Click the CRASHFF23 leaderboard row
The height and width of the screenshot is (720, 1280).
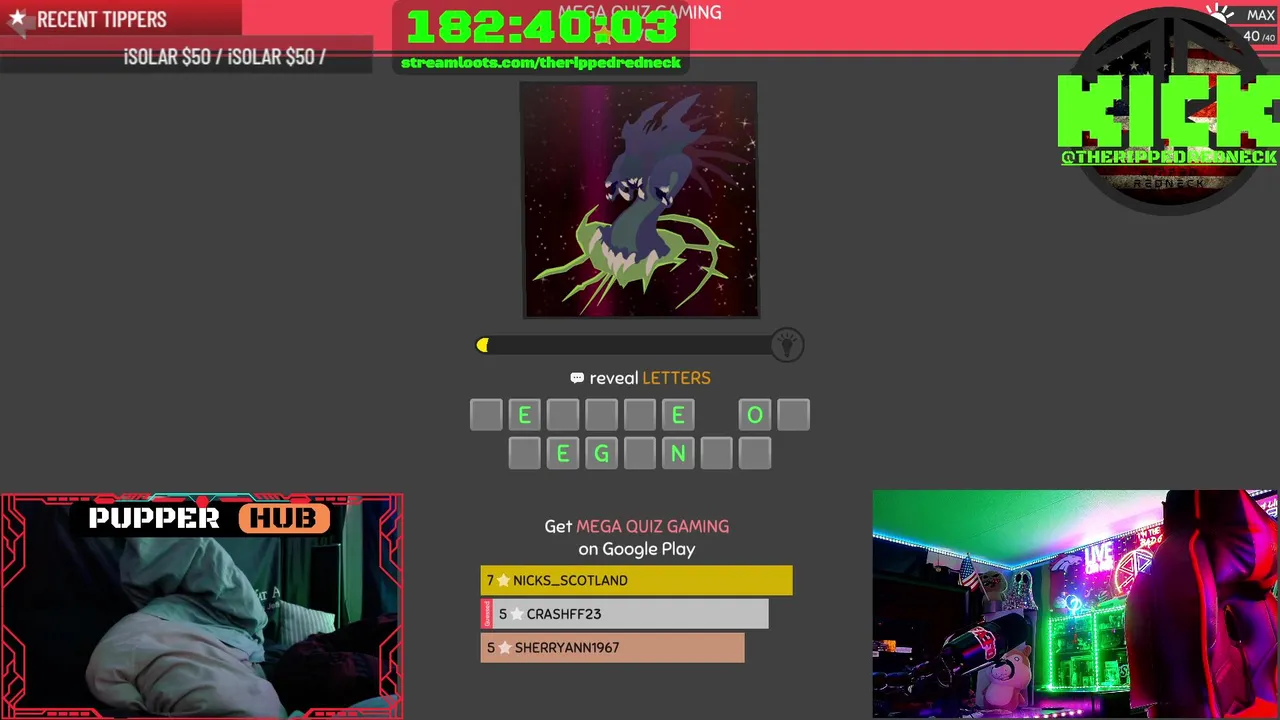pos(624,614)
